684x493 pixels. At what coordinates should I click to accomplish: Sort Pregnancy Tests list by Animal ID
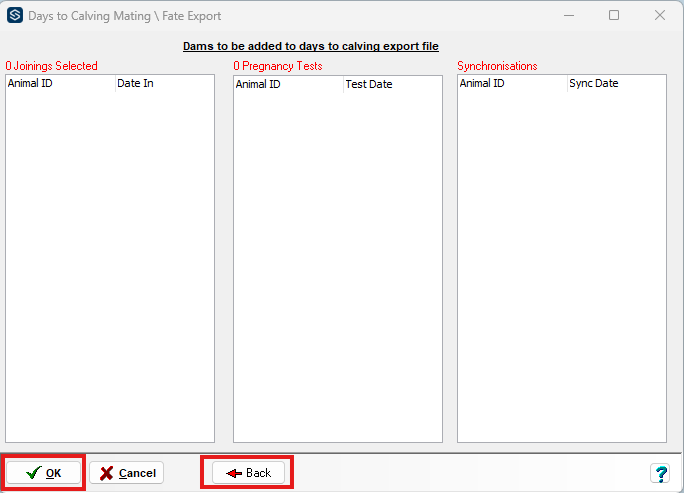click(x=288, y=85)
